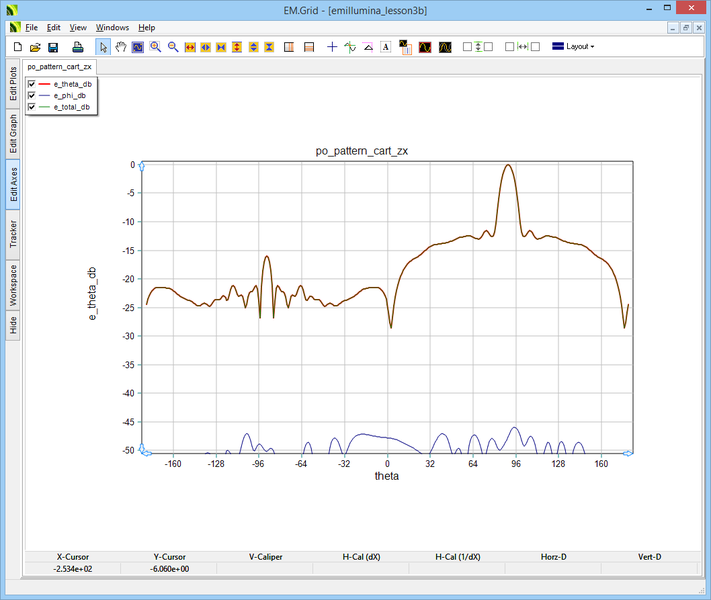711x600 pixels.
Task: Open the Windows menu
Action: [x=112, y=28]
